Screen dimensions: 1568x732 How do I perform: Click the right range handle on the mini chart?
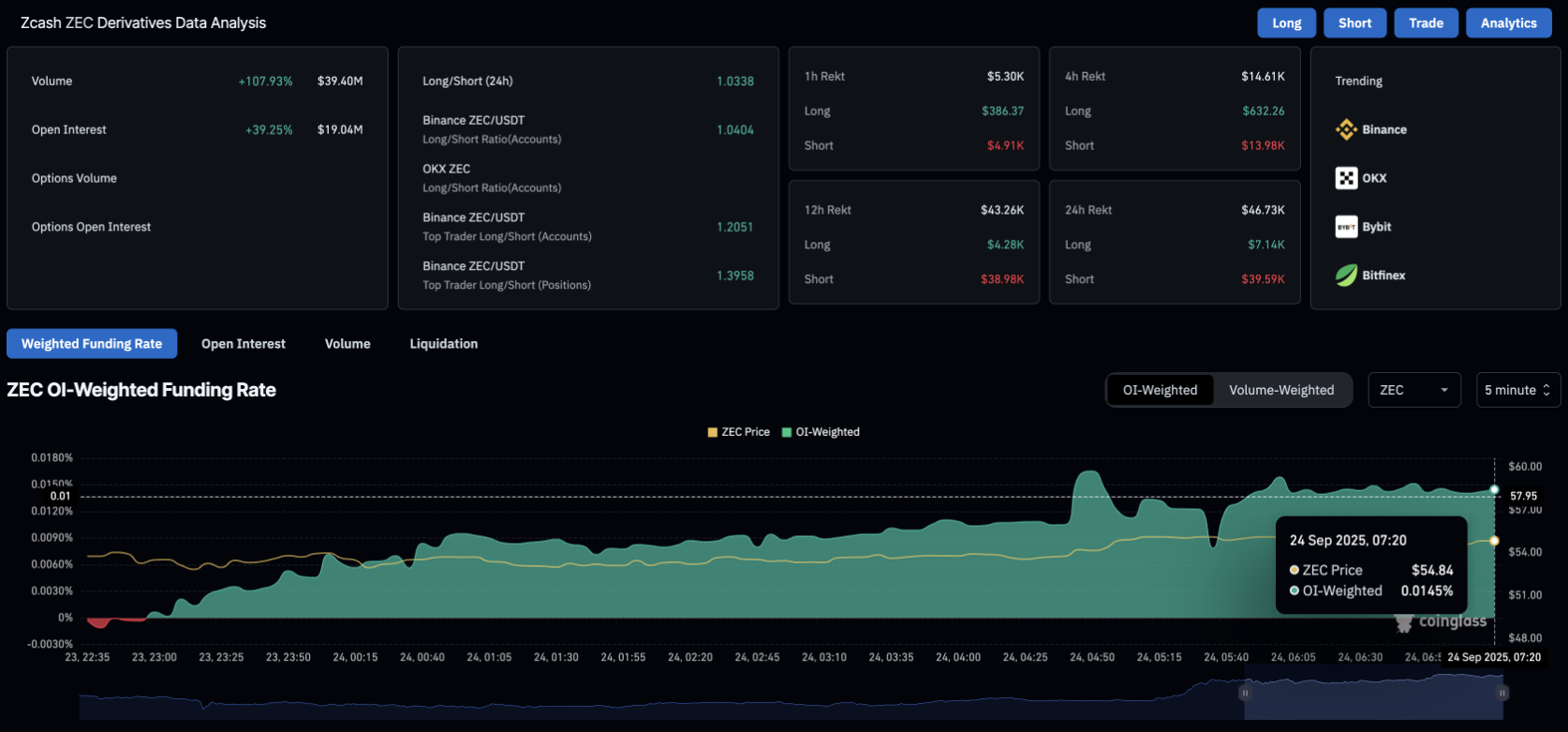1501,693
